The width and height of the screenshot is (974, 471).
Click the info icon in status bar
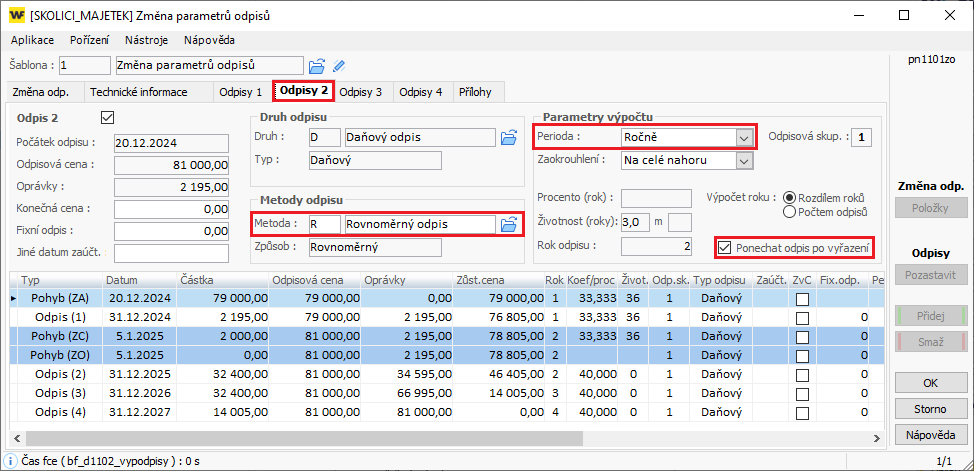coord(11,461)
